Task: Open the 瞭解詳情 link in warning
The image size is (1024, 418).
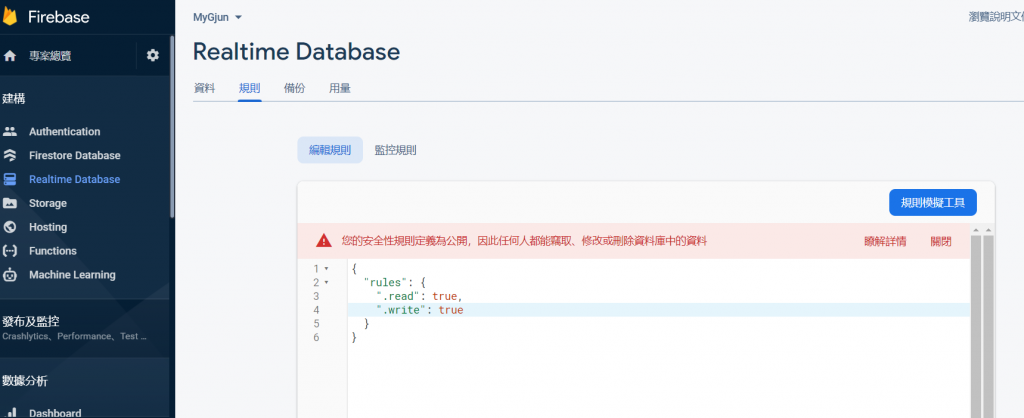Action: click(x=885, y=241)
